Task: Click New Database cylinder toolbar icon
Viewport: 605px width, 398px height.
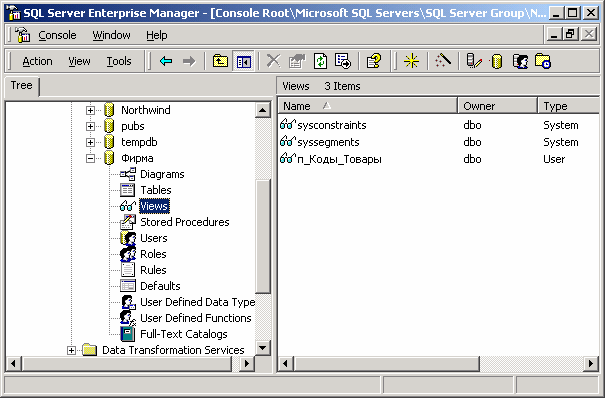Action: [496, 61]
